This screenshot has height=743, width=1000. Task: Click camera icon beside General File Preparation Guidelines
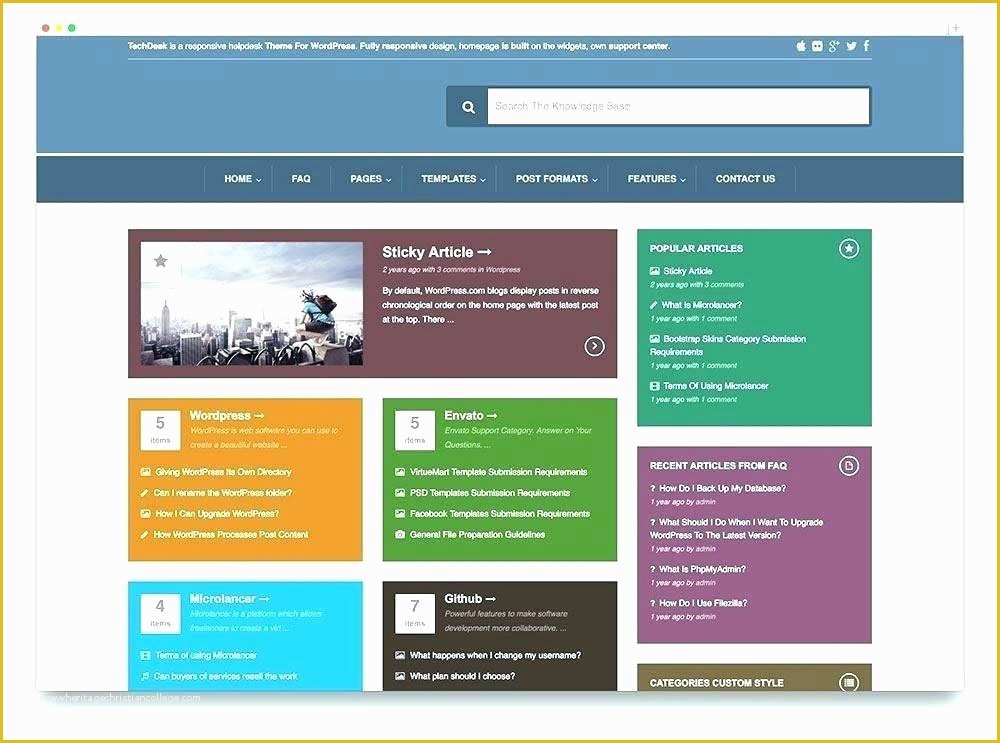(400, 534)
